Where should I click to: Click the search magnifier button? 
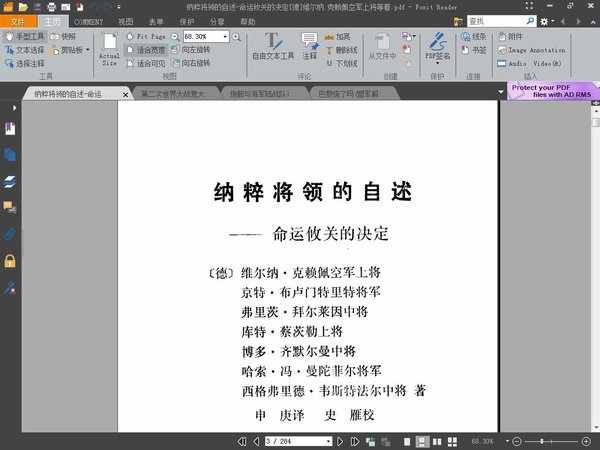(530, 21)
